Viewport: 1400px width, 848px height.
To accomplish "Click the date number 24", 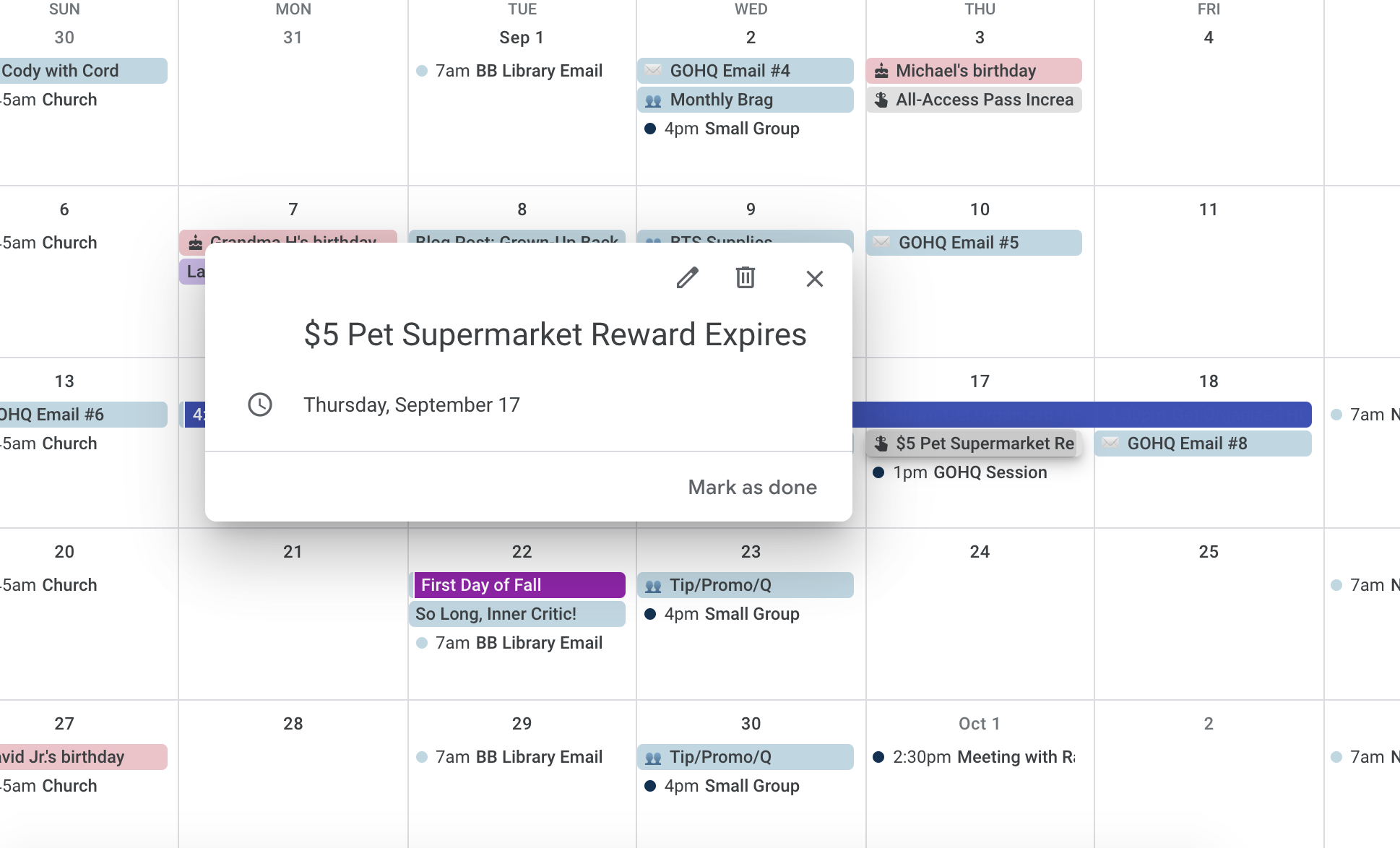I will pyautogui.click(x=980, y=552).
